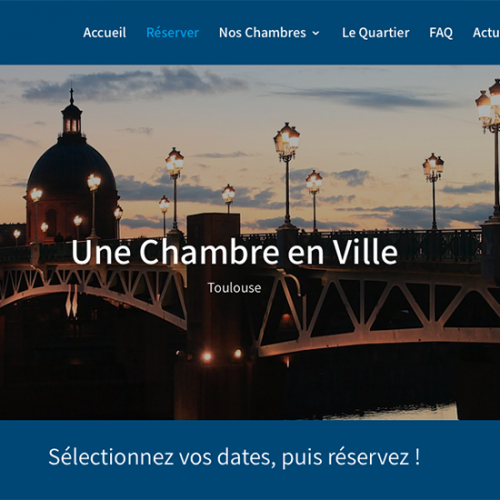Expand the chevron beside Nos Chambres

click(316, 33)
